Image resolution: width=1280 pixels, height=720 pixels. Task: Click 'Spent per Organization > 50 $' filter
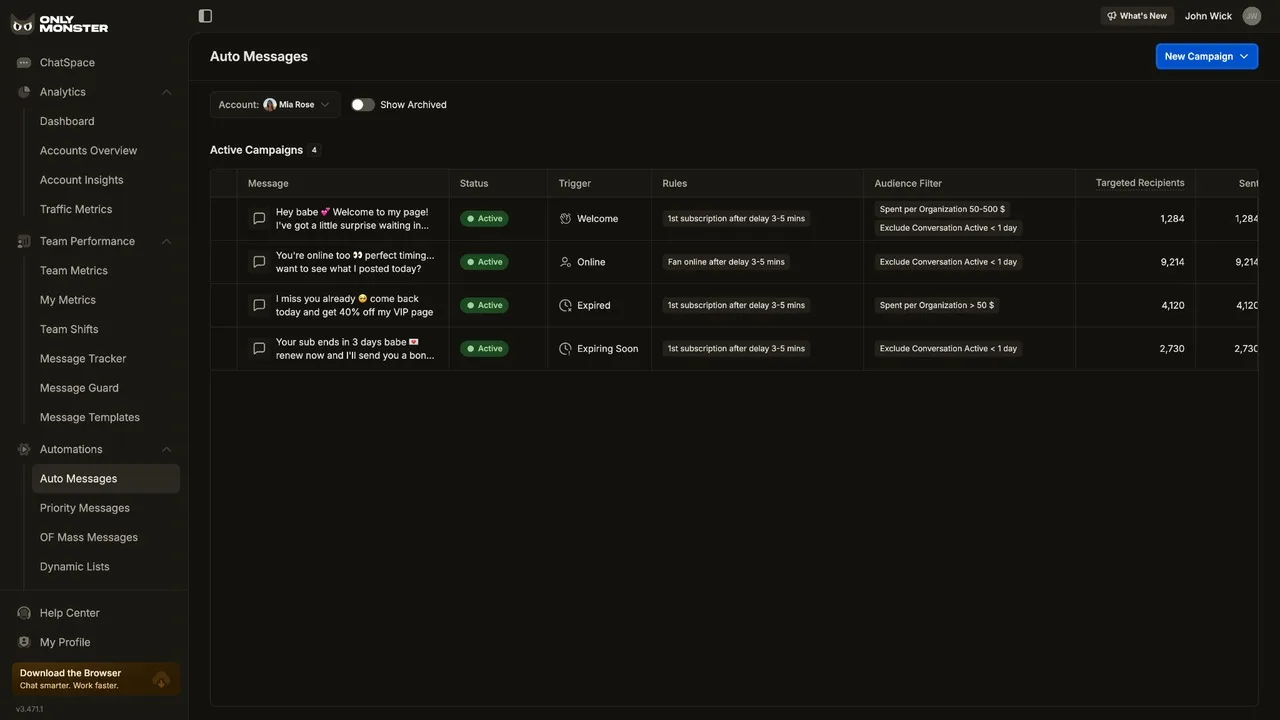(x=937, y=305)
